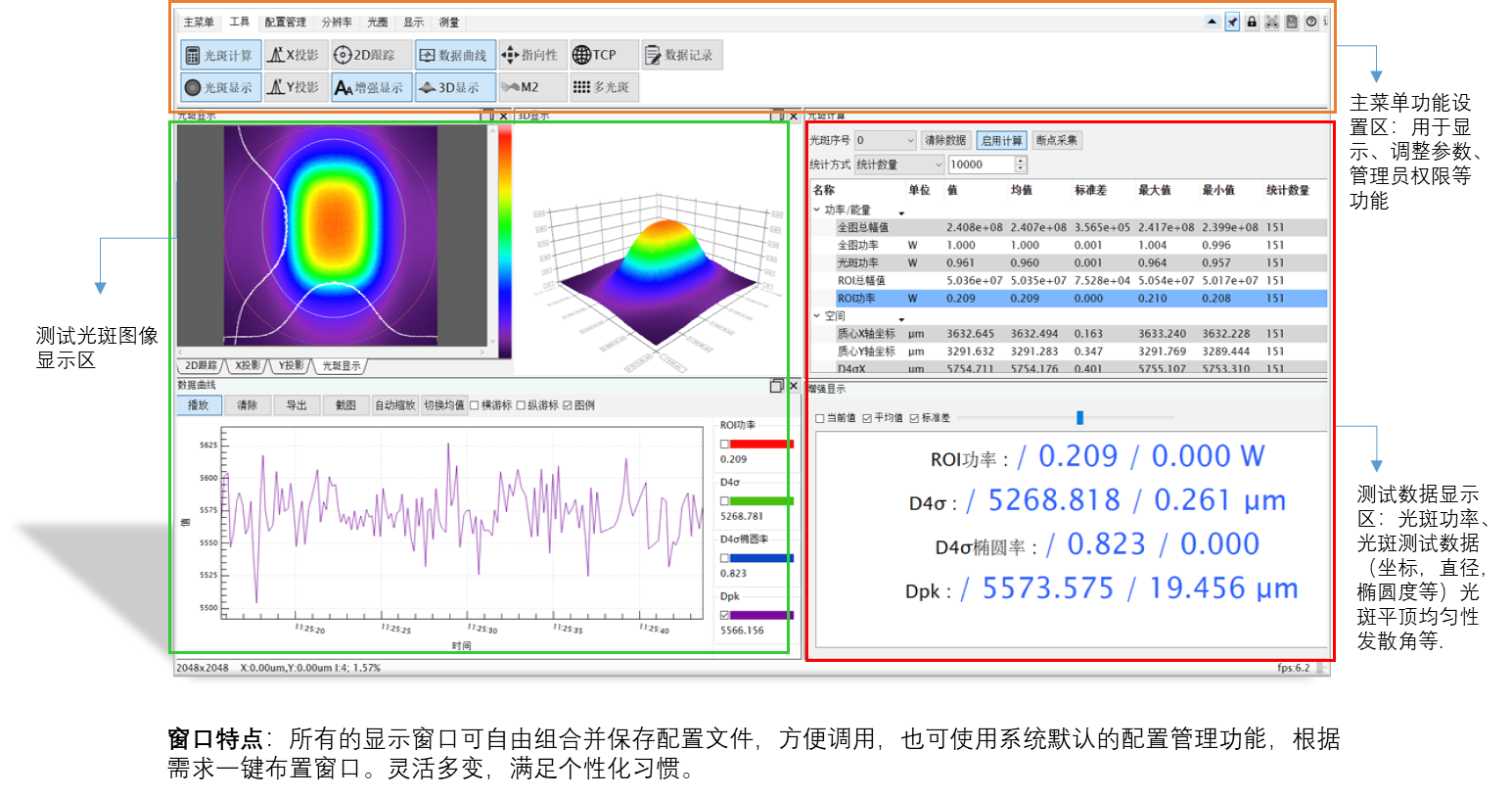Switch to the 配置管理 menu tab
The height and width of the screenshot is (798, 1512).
[x=285, y=23]
